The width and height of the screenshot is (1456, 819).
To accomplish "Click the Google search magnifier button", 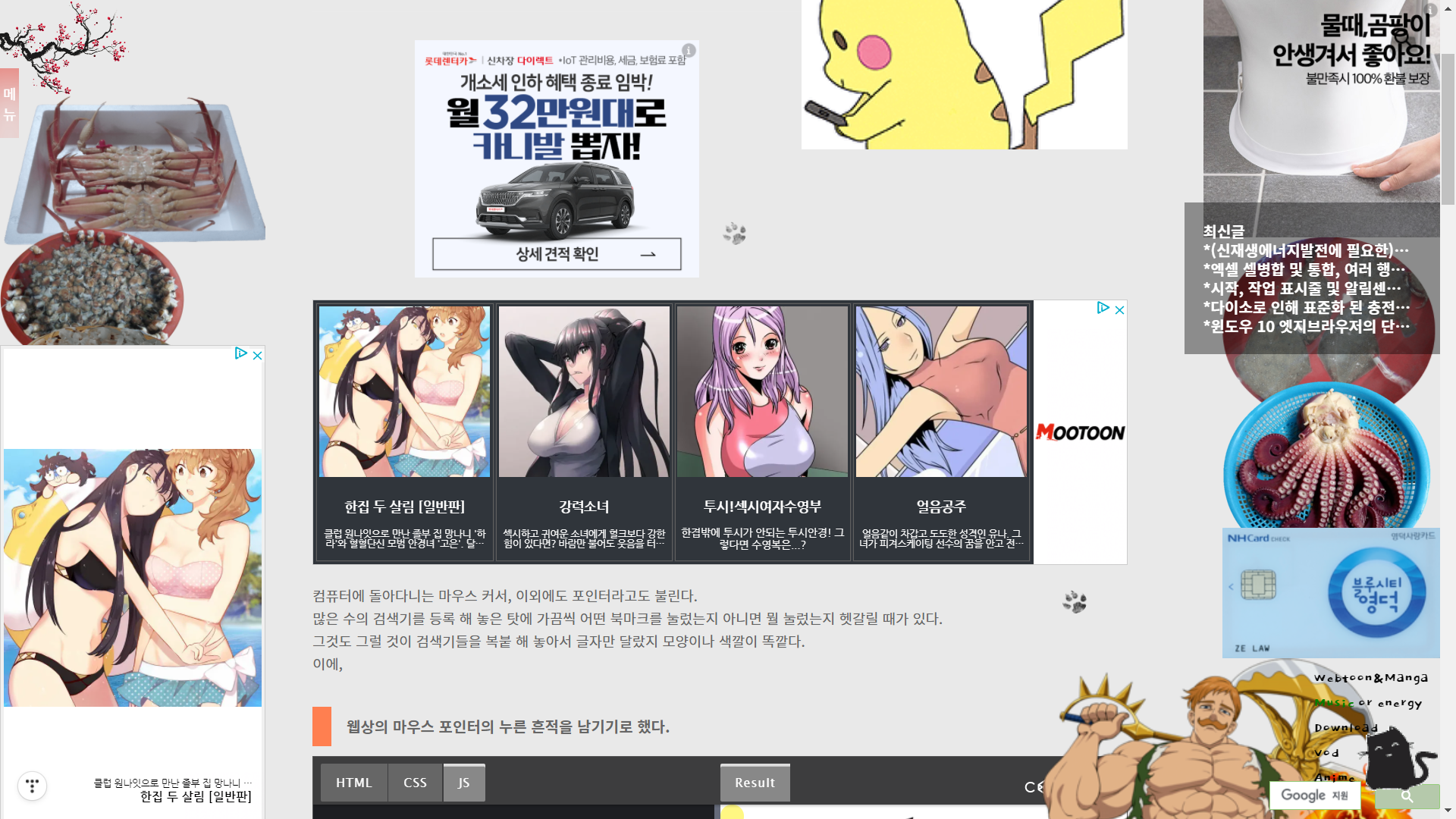I will [x=1407, y=796].
